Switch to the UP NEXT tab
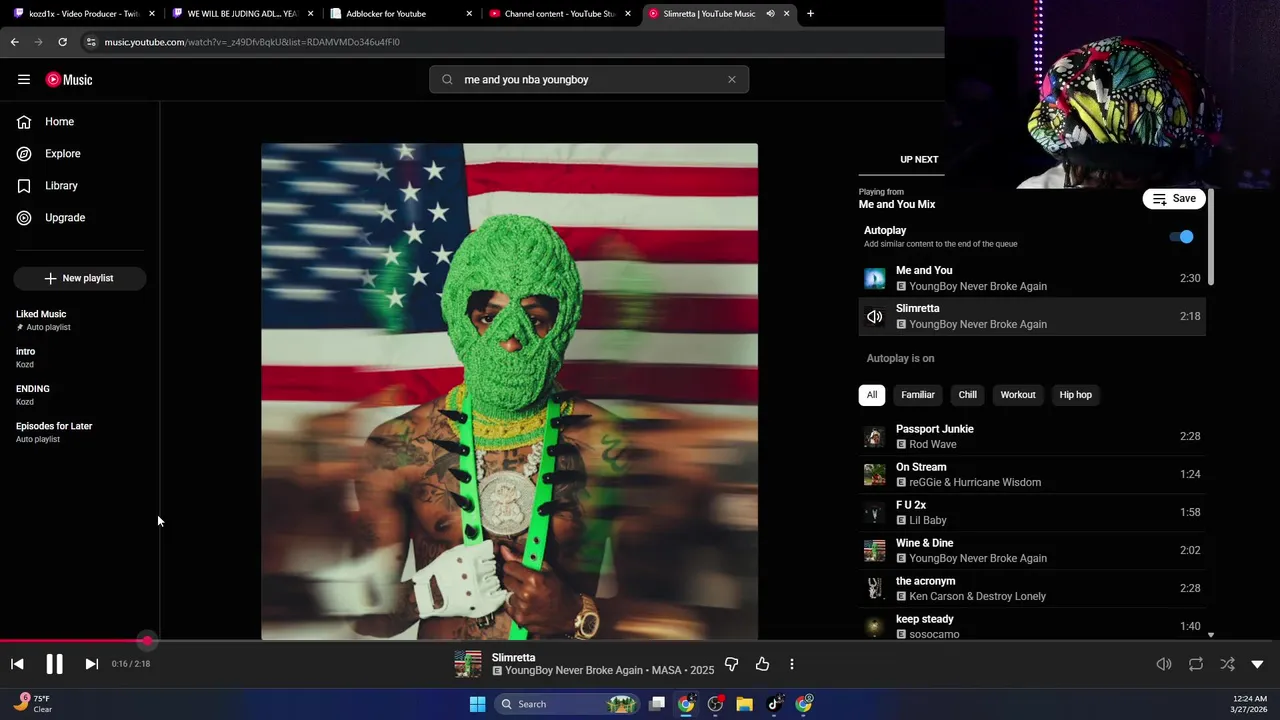This screenshot has height=720, width=1280. tap(919, 160)
